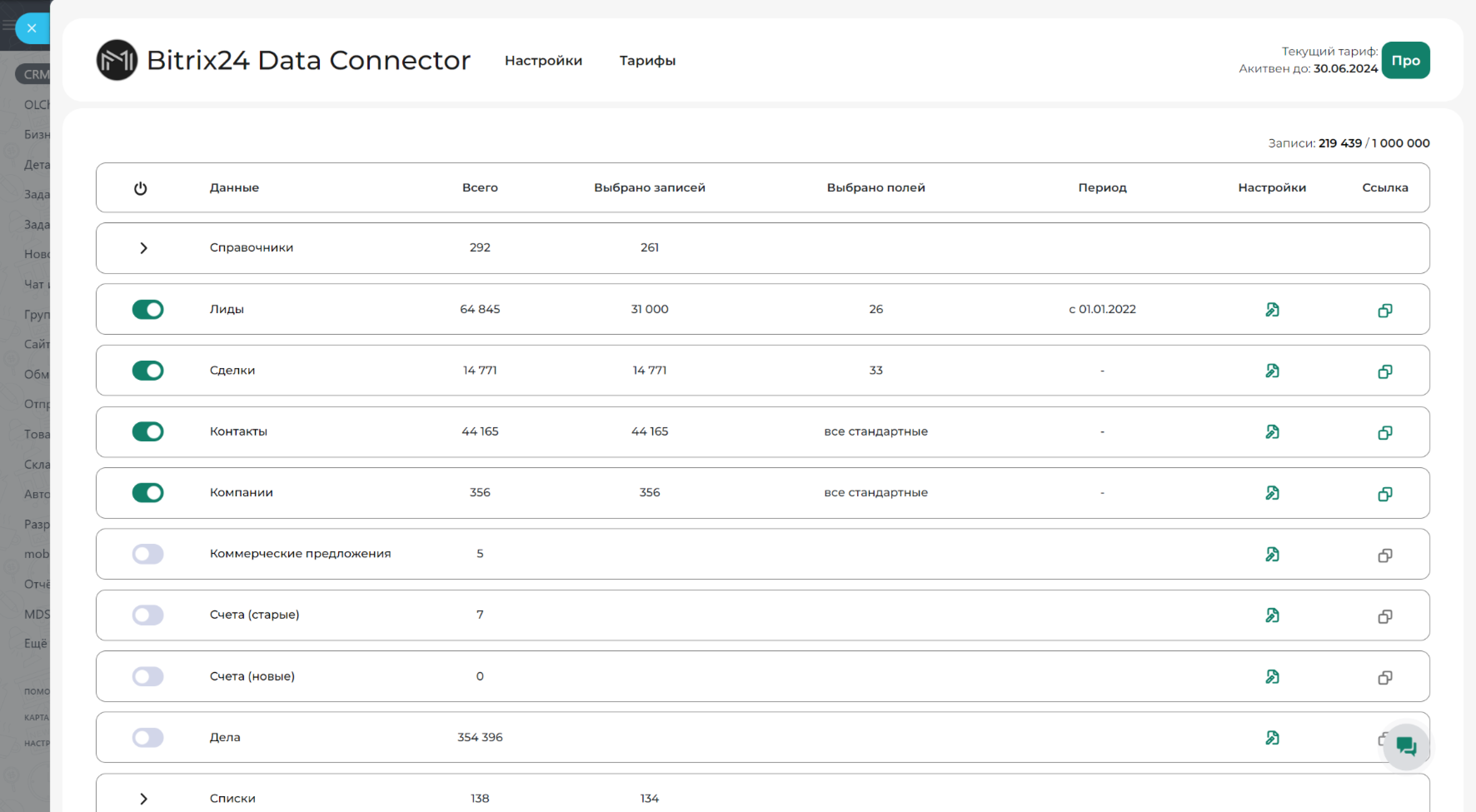1476x812 pixels.
Task: Open settings icon for Контакты row
Action: [1272, 431]
